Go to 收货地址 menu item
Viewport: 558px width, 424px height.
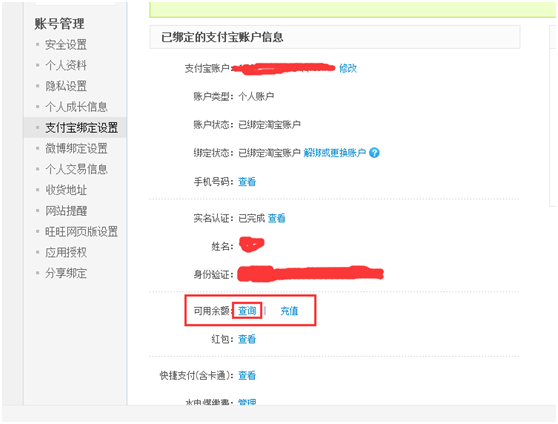[66, 190]
